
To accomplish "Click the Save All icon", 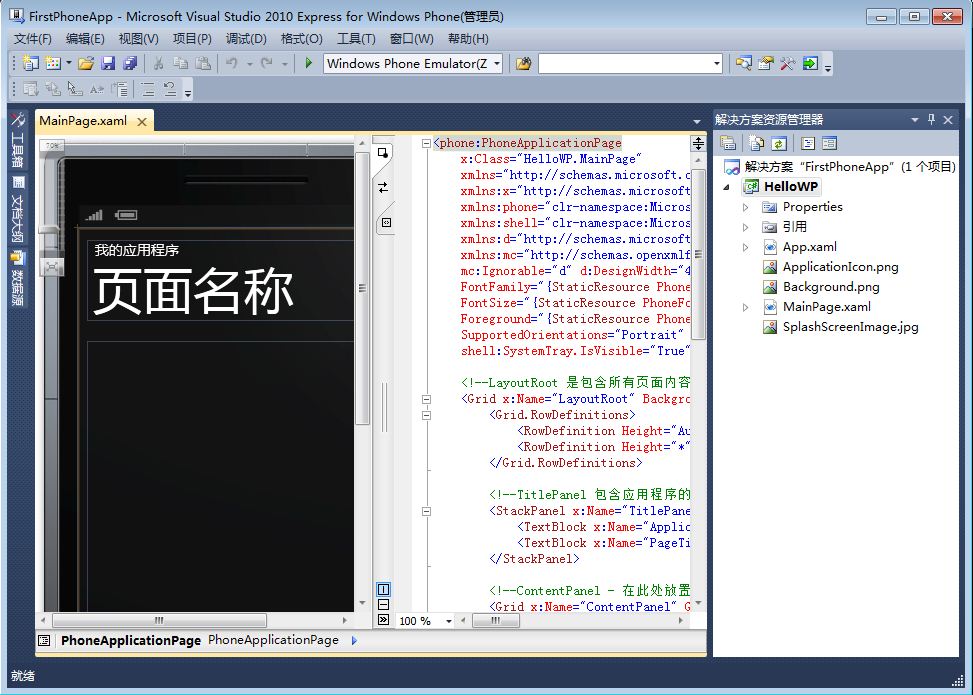I will click(x=130, y=63).
